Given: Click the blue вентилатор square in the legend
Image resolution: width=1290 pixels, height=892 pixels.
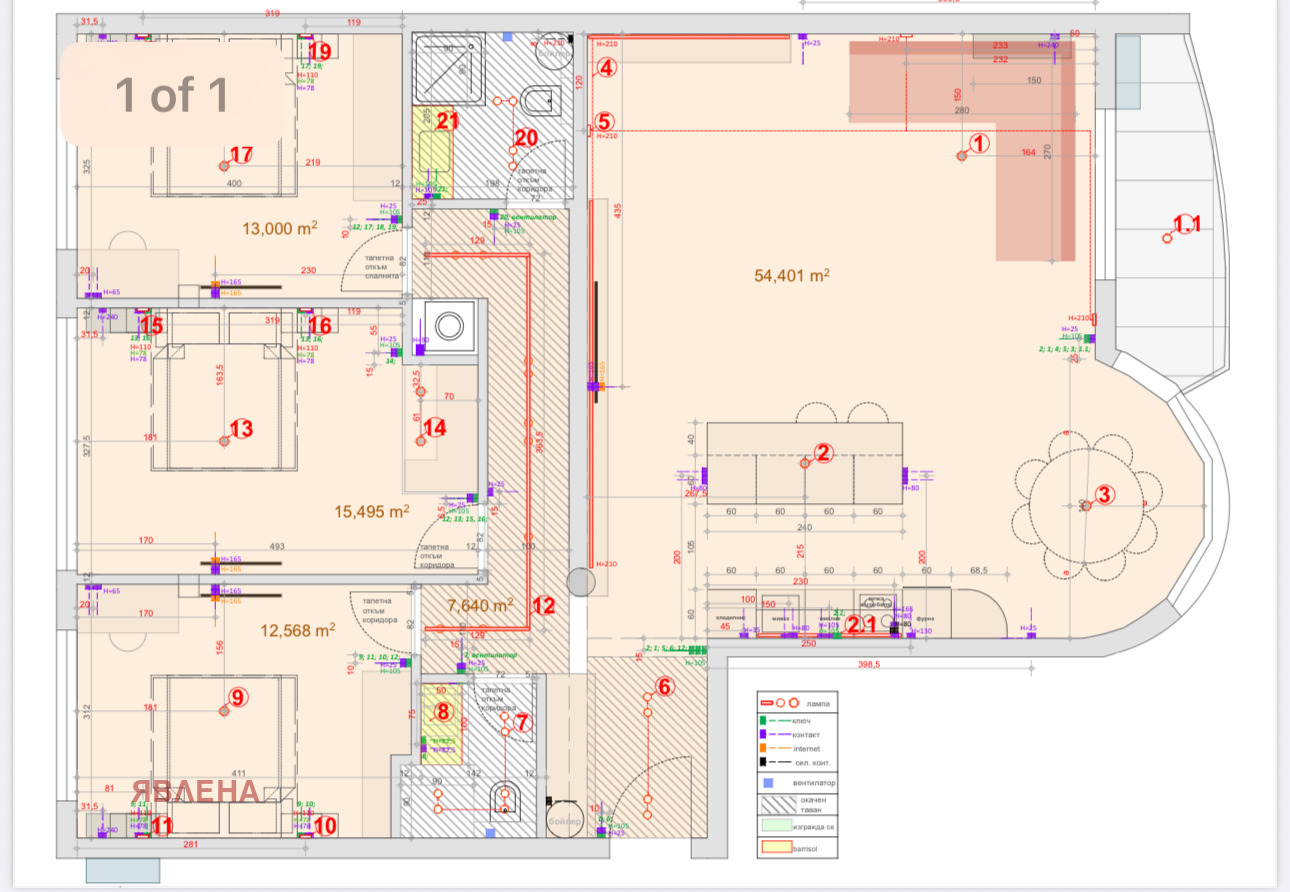Looking at the screenshot, I should (769, 783).
